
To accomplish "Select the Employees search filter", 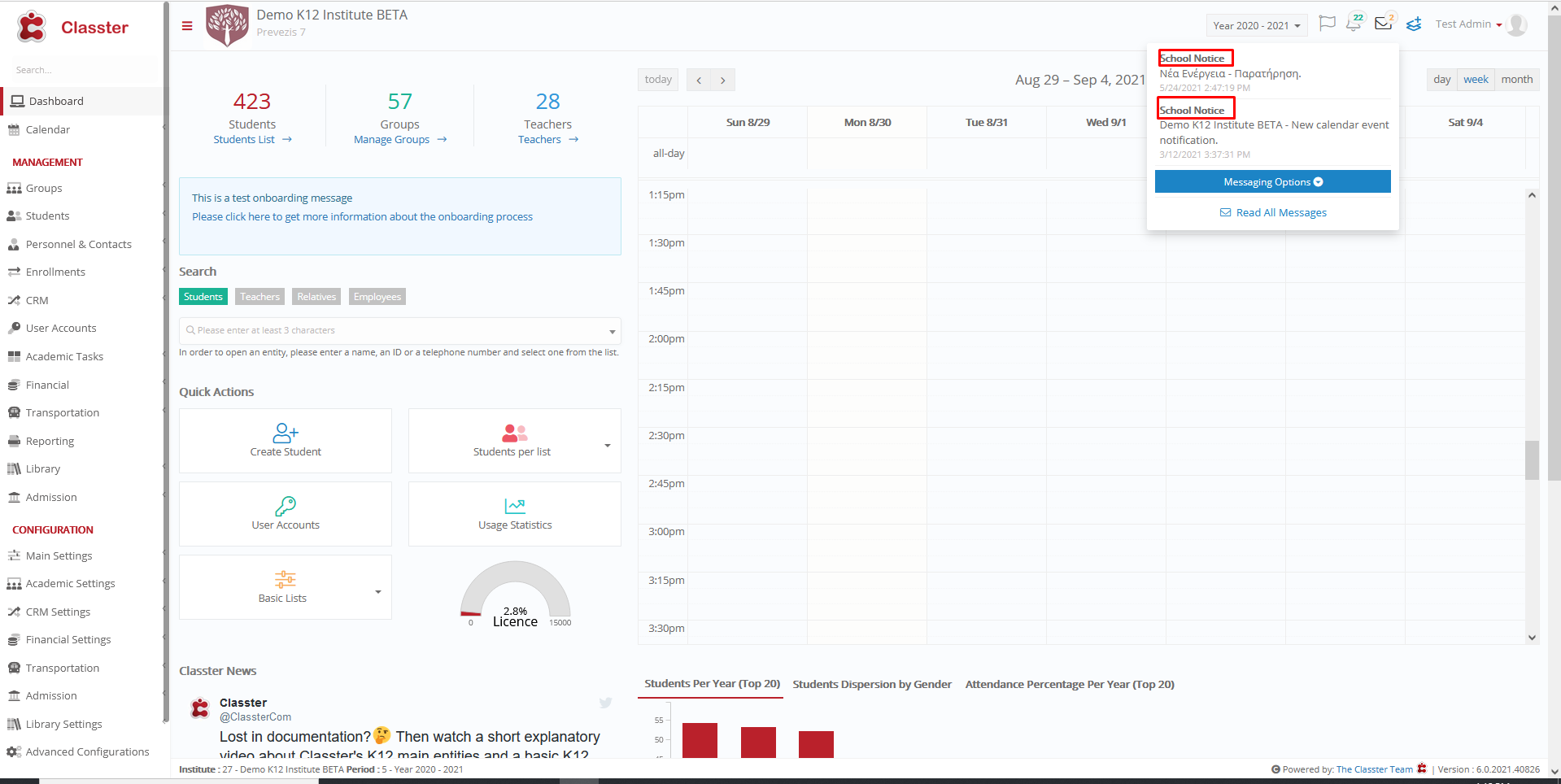I will 377,297.
